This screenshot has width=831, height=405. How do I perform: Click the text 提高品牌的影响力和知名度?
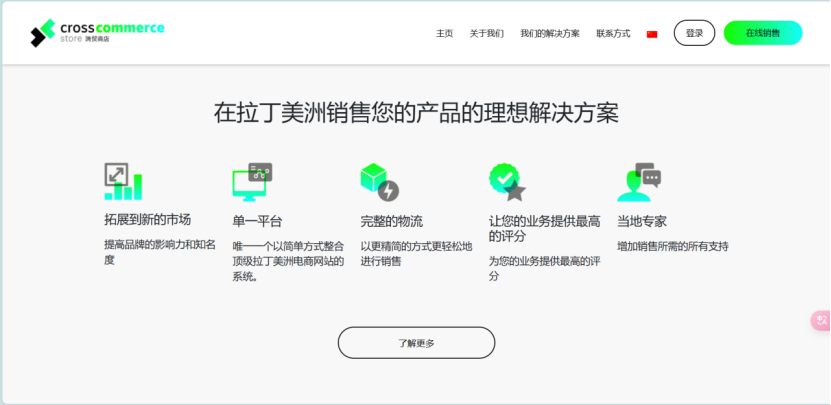[x=160, y=252]
